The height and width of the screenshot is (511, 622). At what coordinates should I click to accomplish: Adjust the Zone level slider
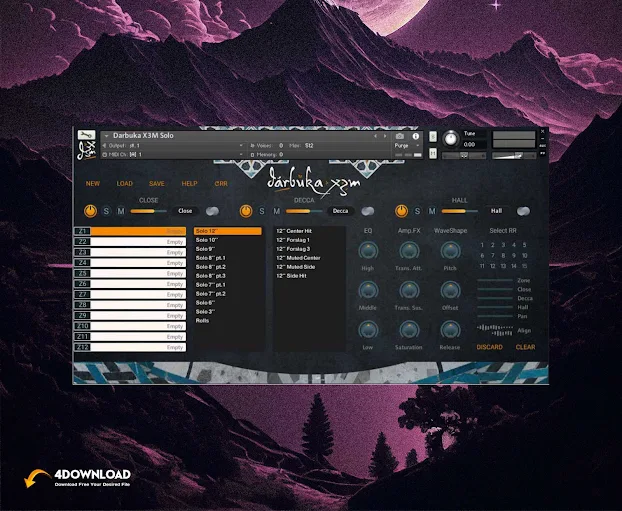tap(495, 280)
